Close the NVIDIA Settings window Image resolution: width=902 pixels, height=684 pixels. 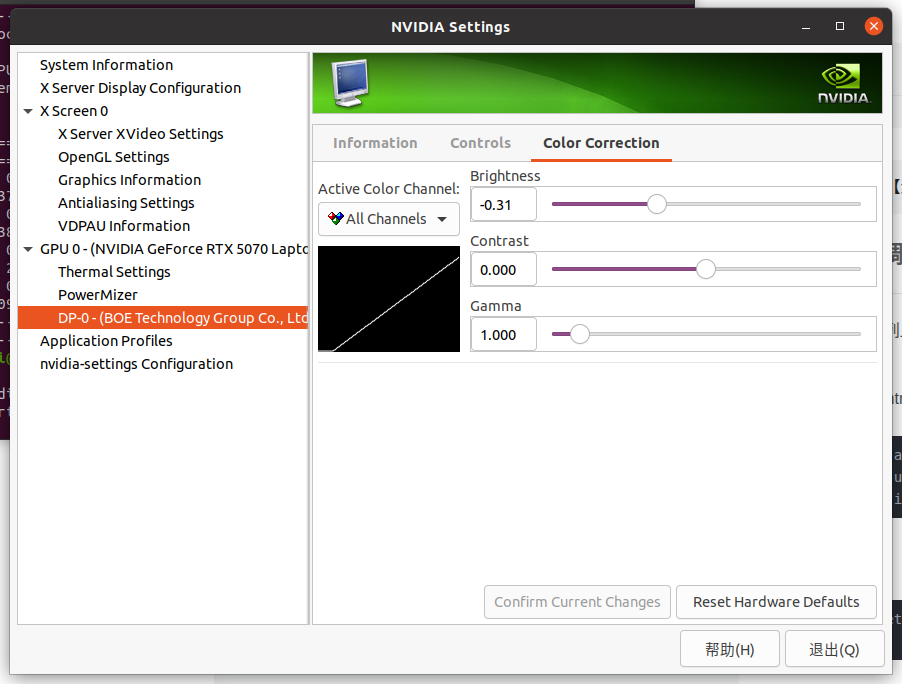874,26
